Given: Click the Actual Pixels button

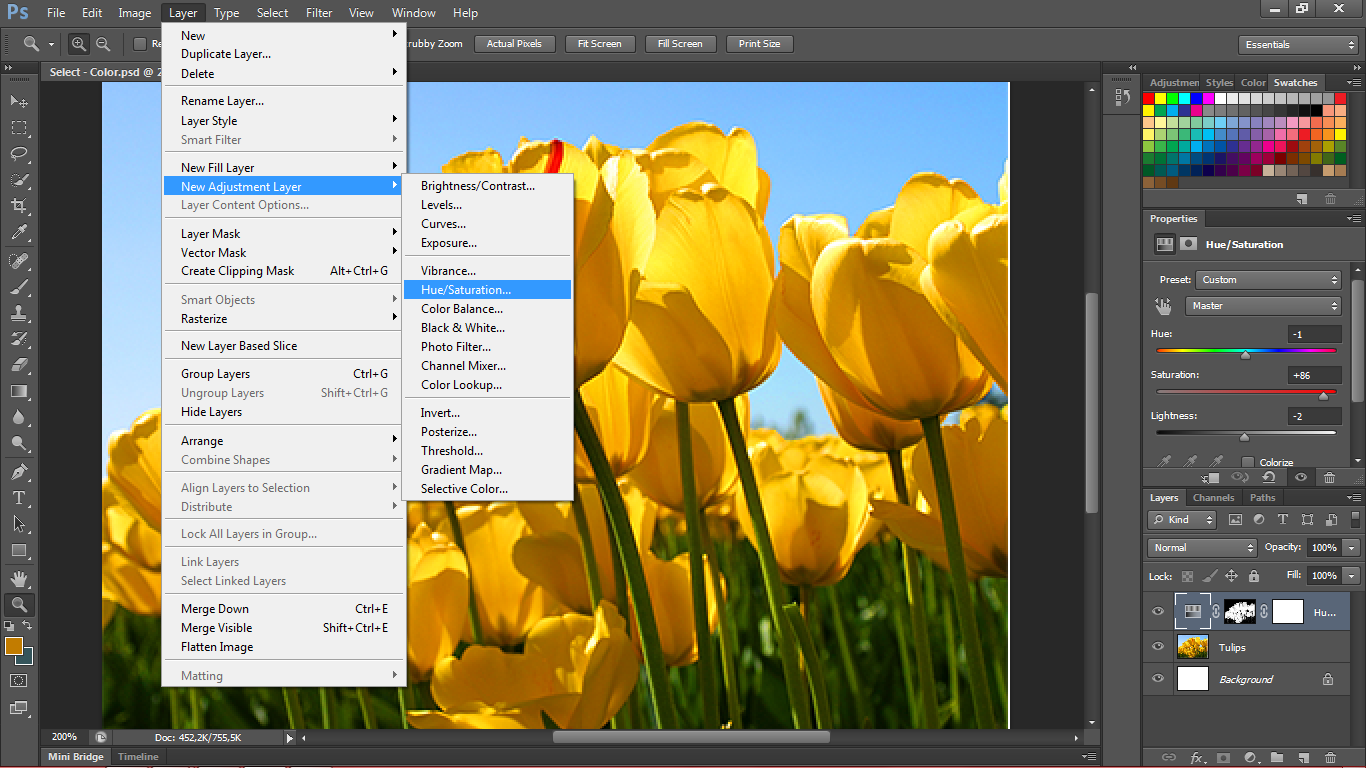Looking at the screenshot, I should (514, 44).
